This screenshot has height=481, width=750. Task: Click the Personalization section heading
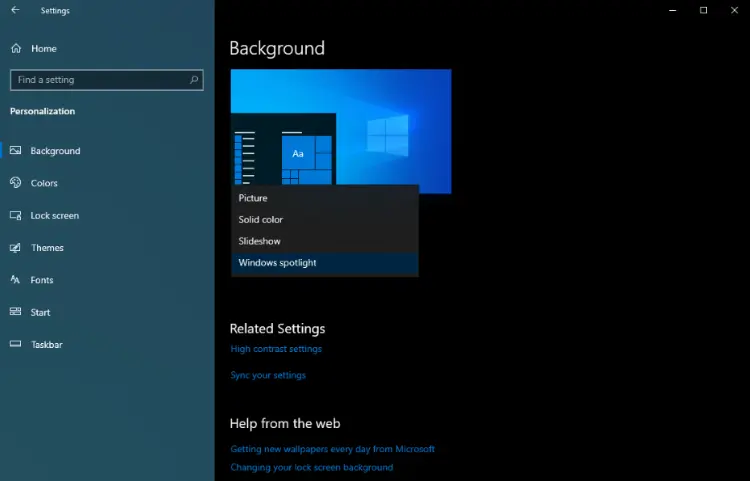[x=43, y=111]
